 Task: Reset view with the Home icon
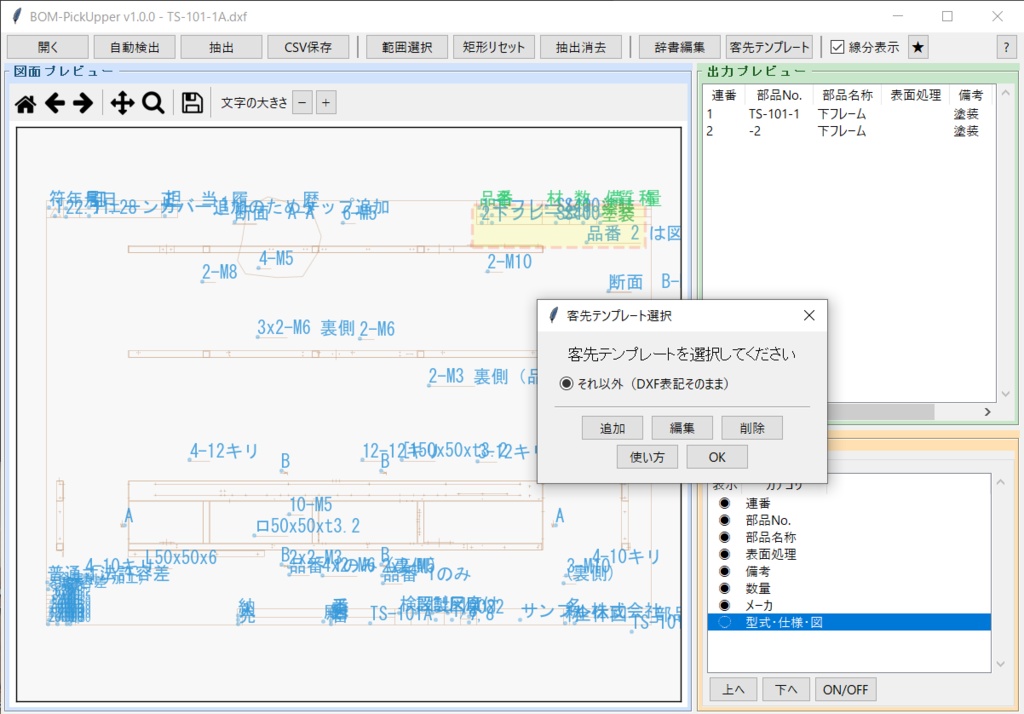25,103
